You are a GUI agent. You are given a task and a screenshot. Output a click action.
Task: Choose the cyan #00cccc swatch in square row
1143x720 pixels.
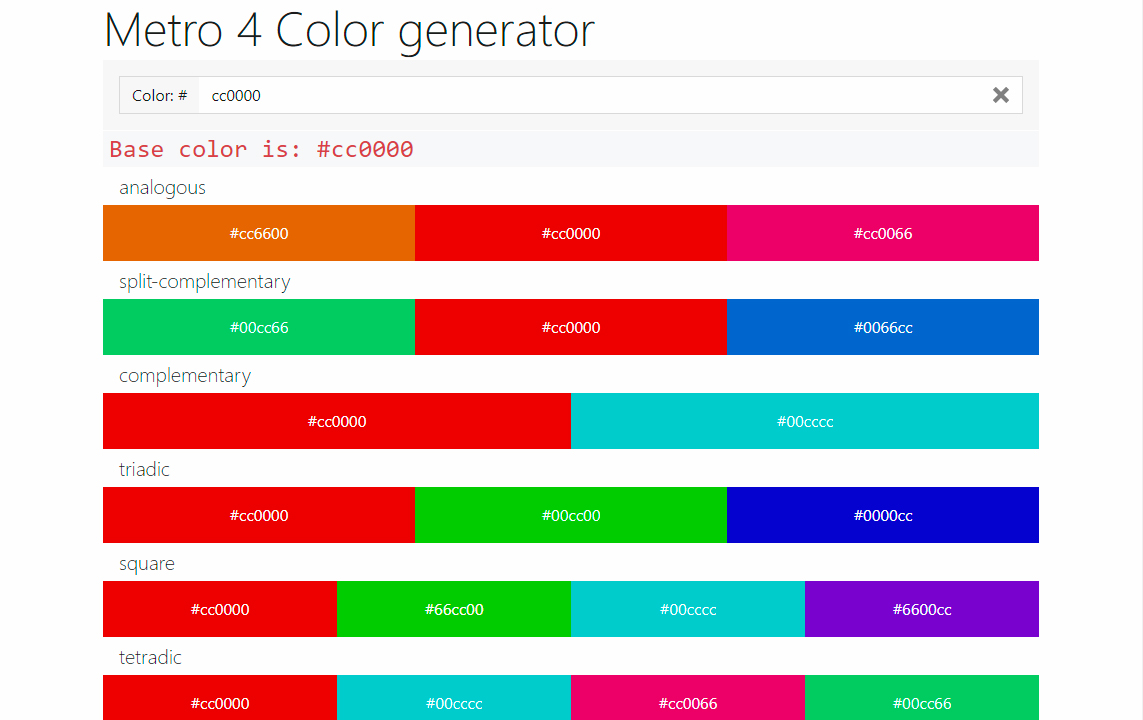tap(688, 609)
